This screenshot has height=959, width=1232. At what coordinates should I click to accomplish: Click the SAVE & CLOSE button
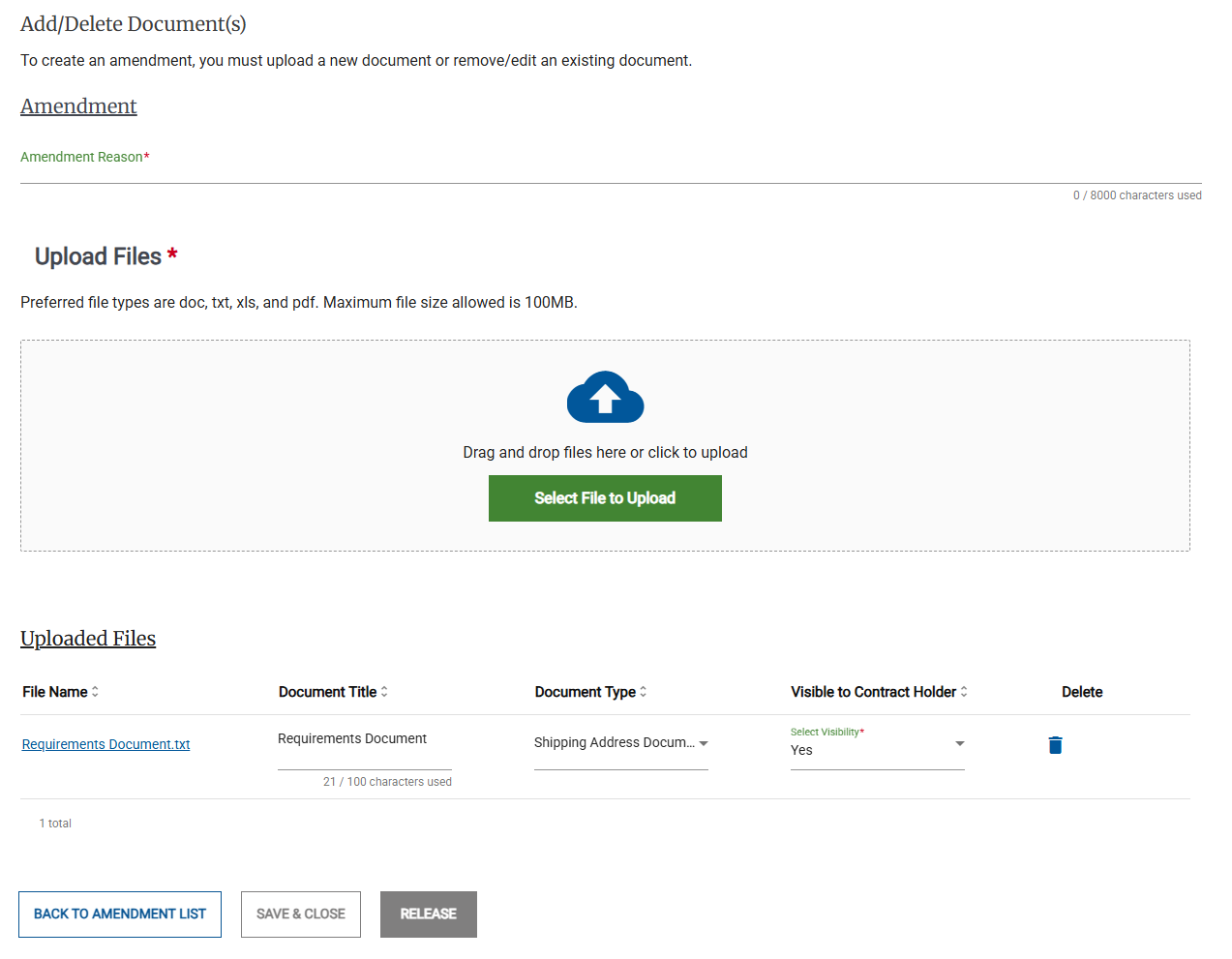pos(300,914)
